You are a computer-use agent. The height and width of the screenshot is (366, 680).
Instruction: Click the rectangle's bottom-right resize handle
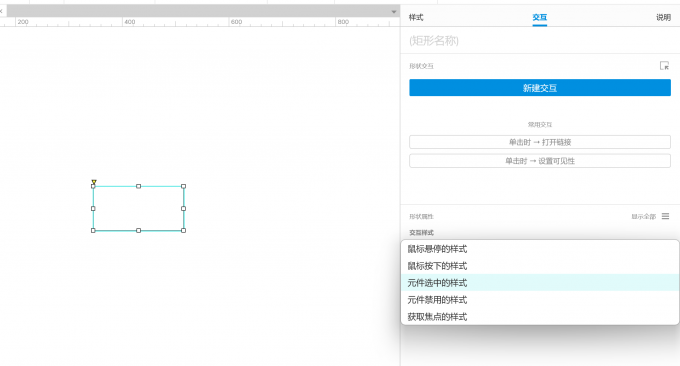click(183, 230)
